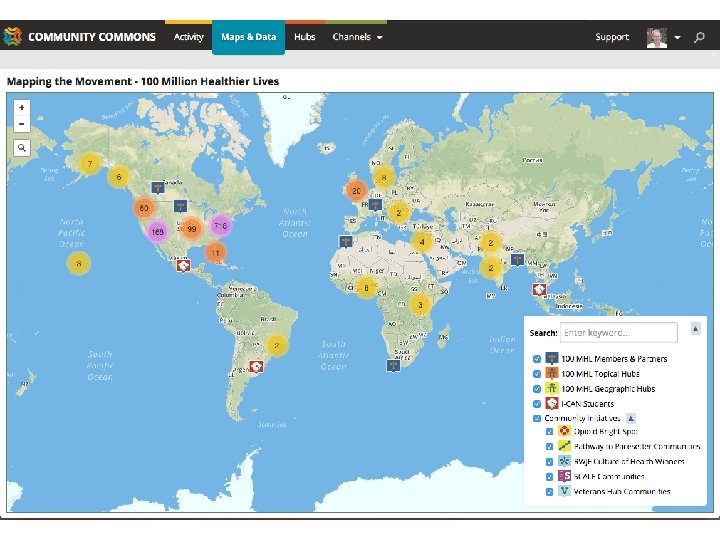Click the I-CAN Students marker in Mexico
Viewport: 720px width, 540px height.
pos(184,265)
